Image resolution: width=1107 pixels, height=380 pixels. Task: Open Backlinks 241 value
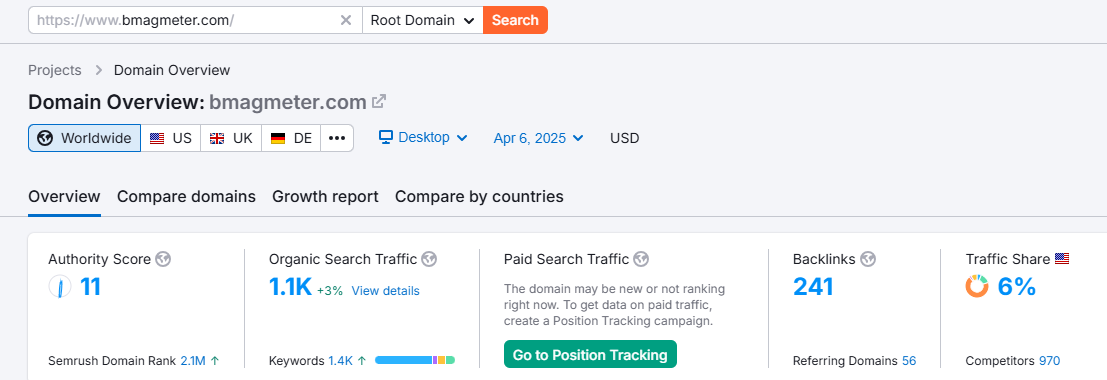pos(813,287)
